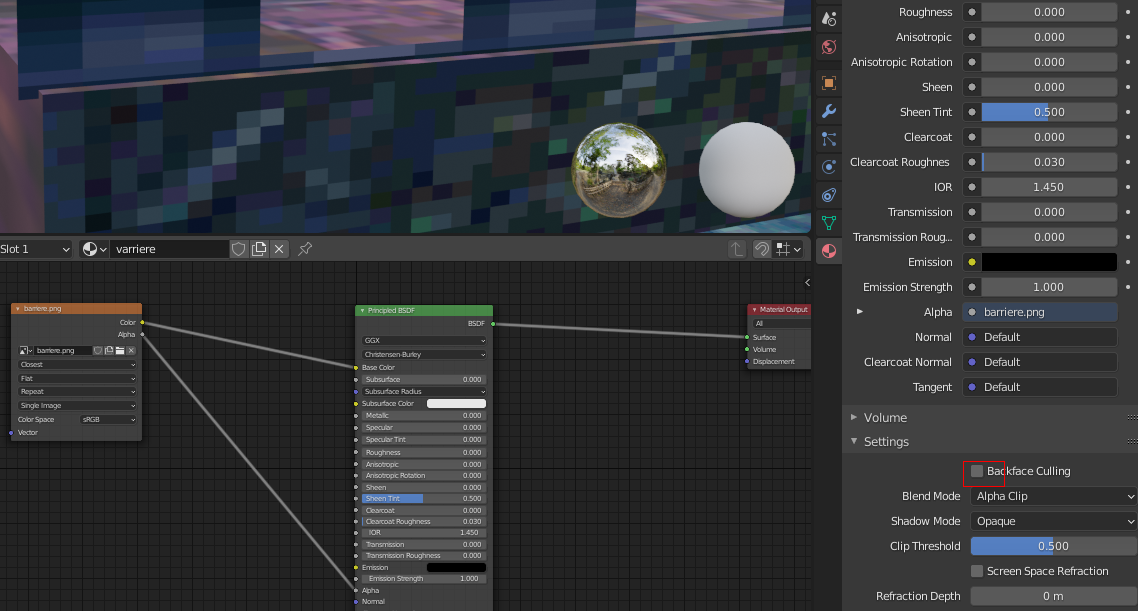This screenshot has height=611, width=1138.
Task: Open the Blend Mode dropdown
Action: point(1054,496)
